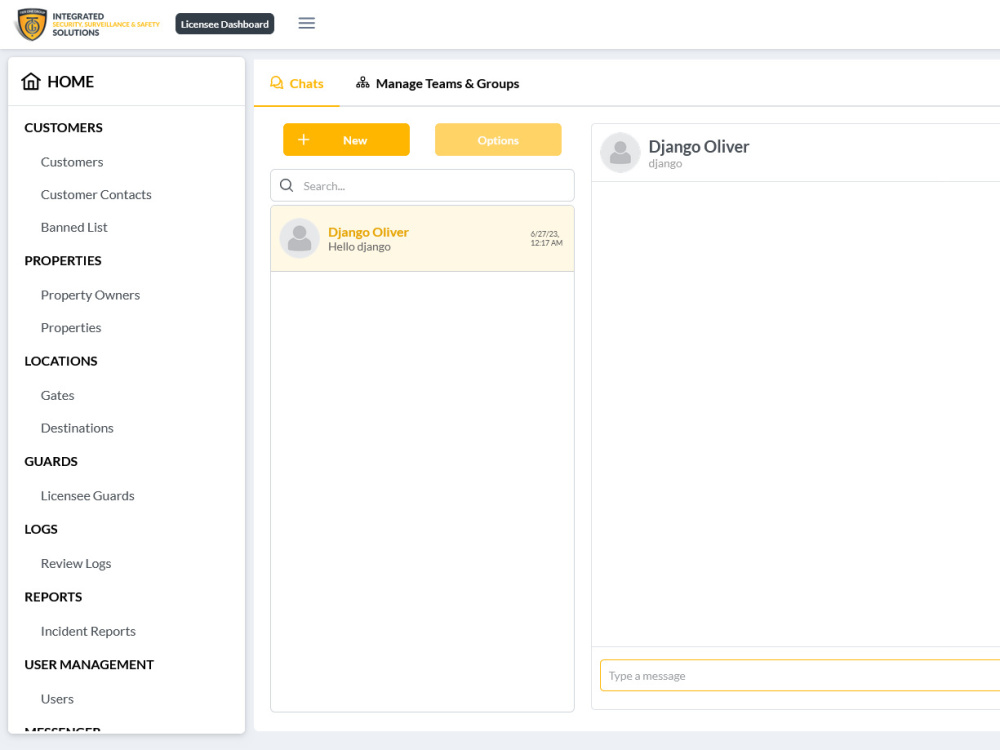Open Customer Contacts page
The width and height of the screenshot is (1000, 750).
coord(96,195)
